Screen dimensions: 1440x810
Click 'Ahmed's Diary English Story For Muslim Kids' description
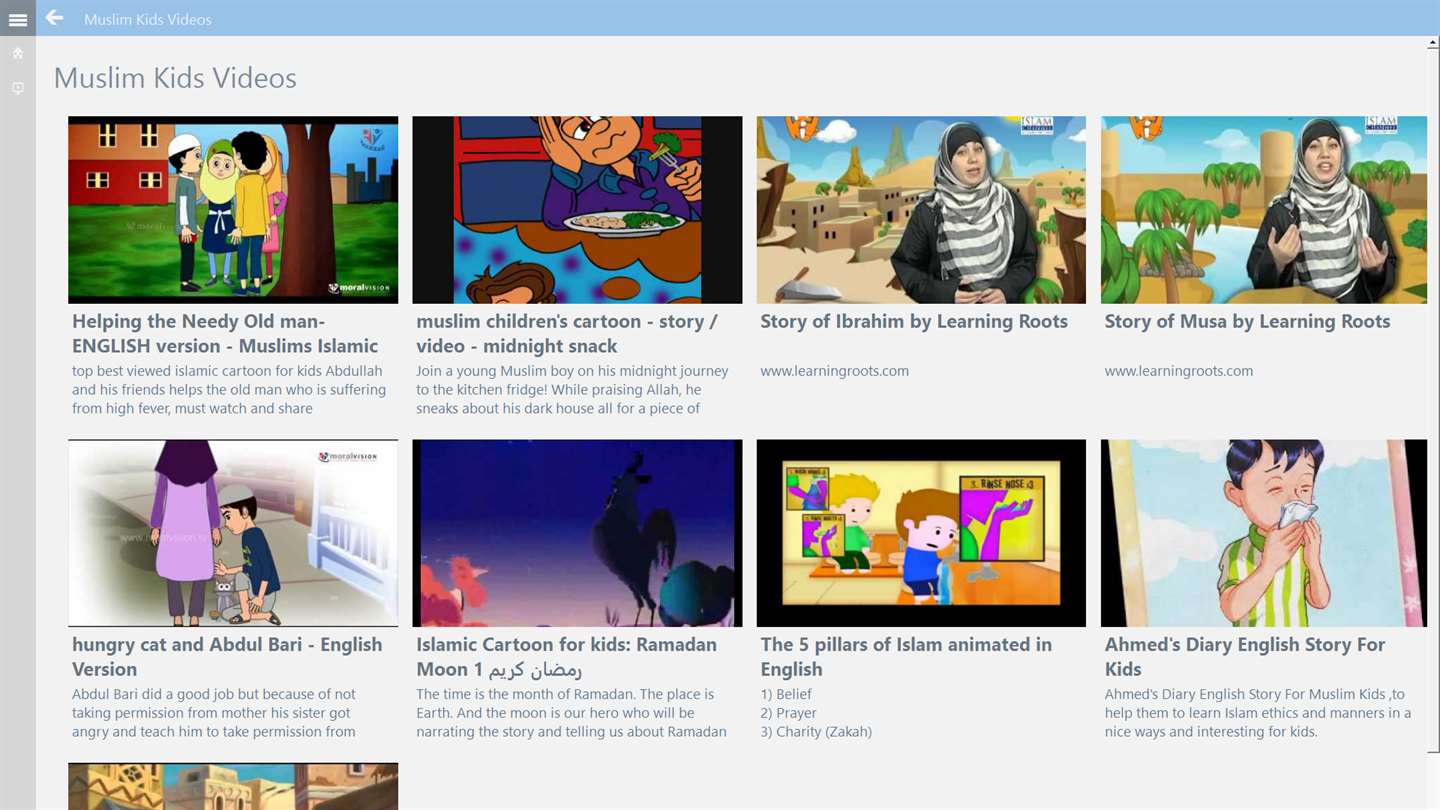1258,713
